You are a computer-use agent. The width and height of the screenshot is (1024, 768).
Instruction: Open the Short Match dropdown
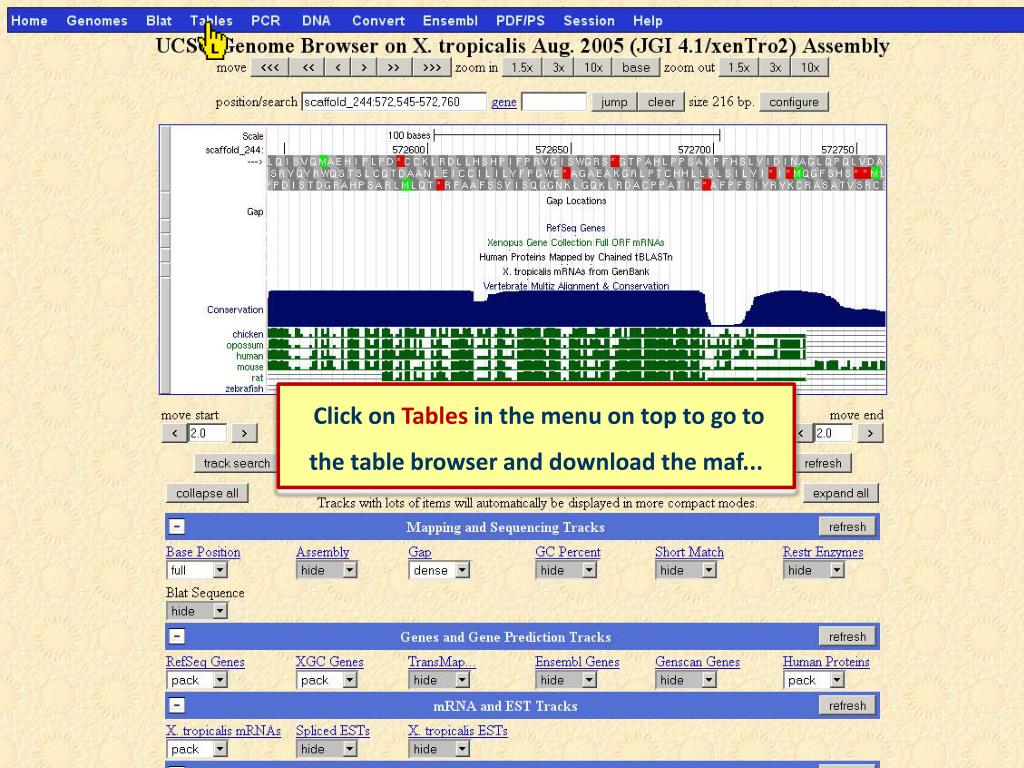tap(686, 570)
